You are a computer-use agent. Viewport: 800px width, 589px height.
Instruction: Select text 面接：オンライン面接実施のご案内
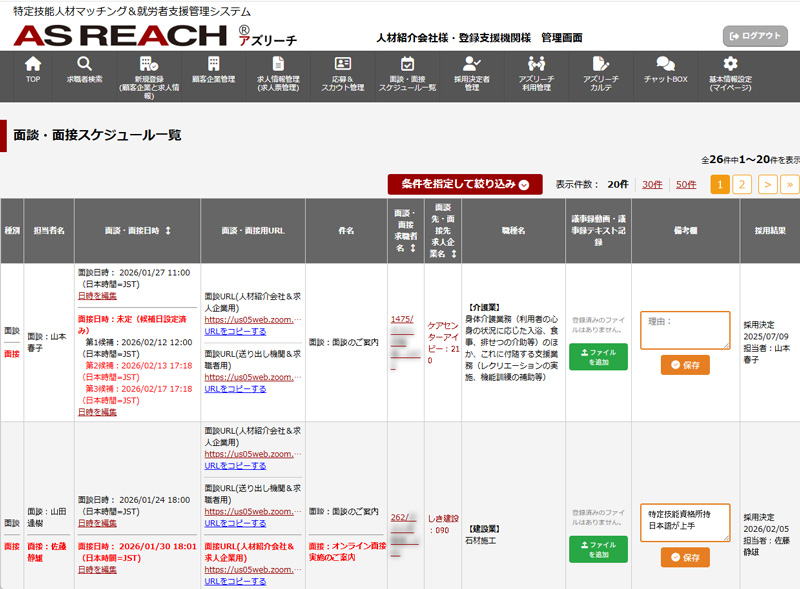pyautogui.click(x=347, y=552)
